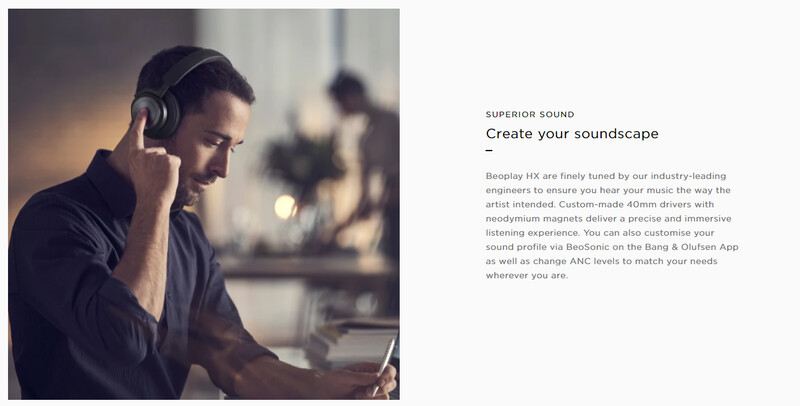
Task: Click the headphone headband on man's head
Action: [x=193, y=65]
